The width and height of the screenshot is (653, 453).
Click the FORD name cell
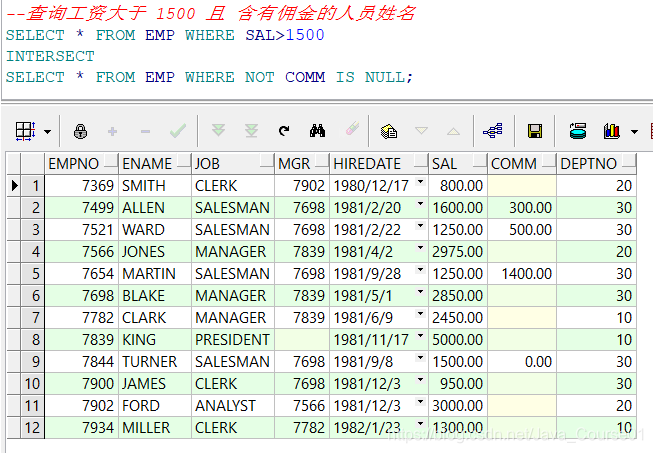point(155,406)
